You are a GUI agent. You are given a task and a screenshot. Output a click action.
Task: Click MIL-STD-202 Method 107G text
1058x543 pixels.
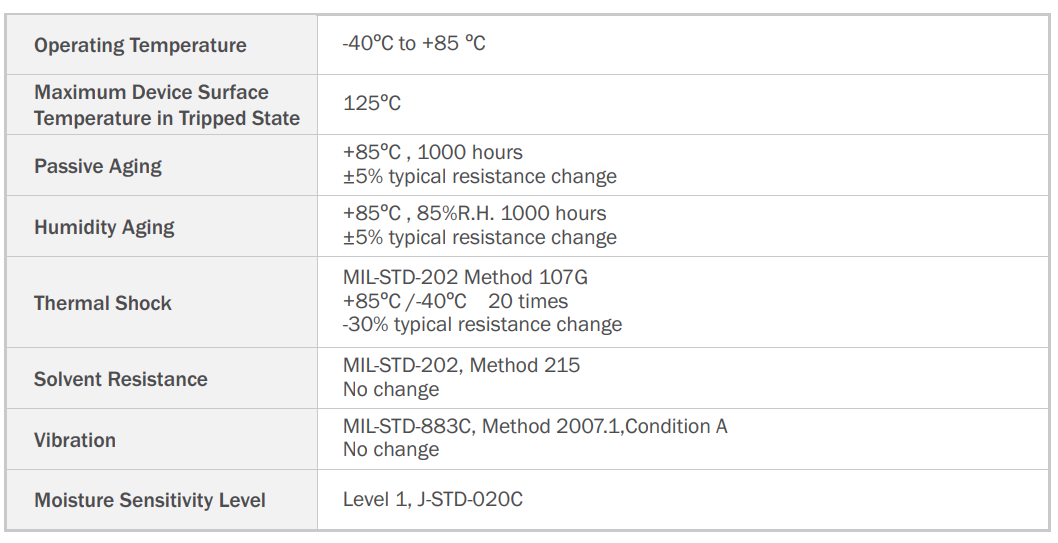(x=465, y=277)
